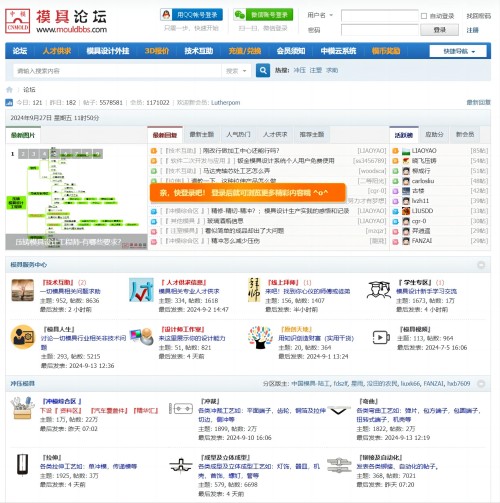Click inside the username input field
The width and height of the screenshot is (500, 503).
(380, 16)
